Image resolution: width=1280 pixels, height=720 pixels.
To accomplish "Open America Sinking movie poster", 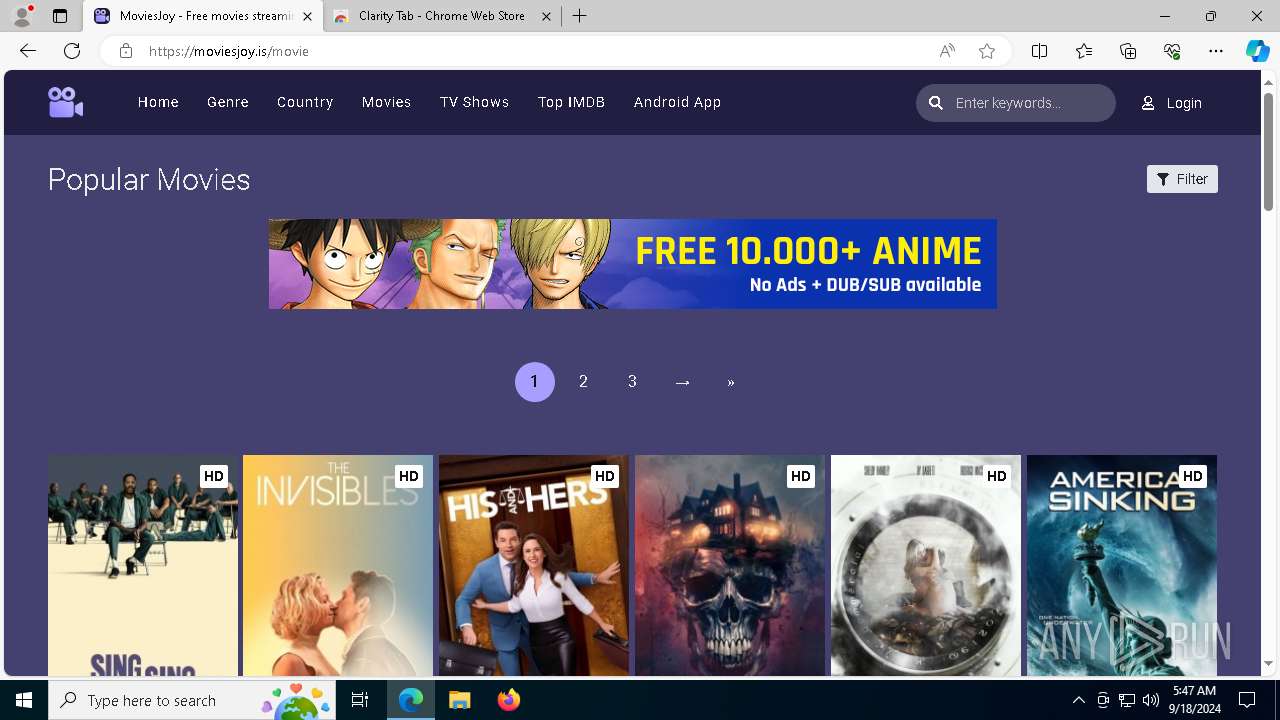I will click(x=1122, y=566).
